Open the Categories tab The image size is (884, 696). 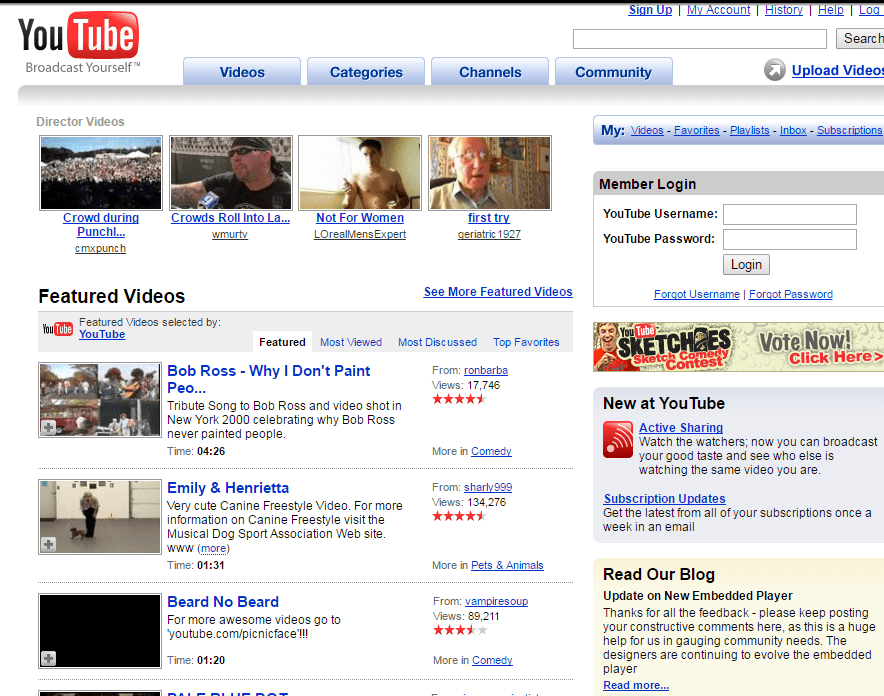(x=366, y=72)
